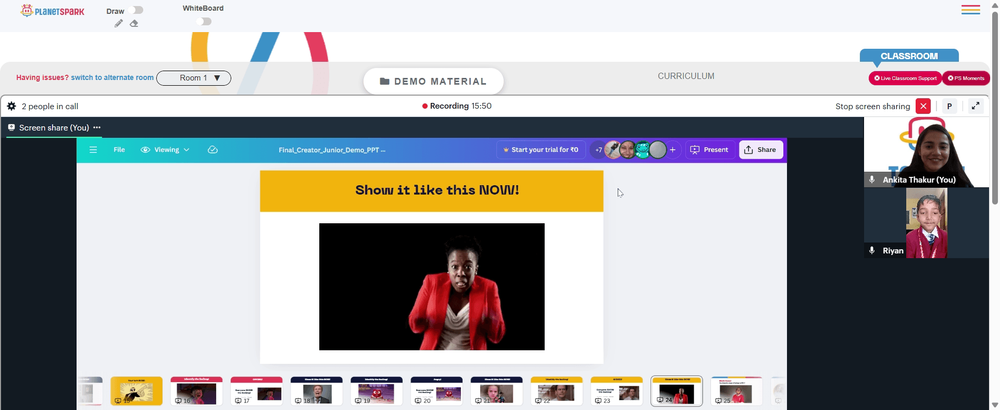The image size is (1000, 410).
Task: Open slide 15 thumbnail
Action: [136, 391]
